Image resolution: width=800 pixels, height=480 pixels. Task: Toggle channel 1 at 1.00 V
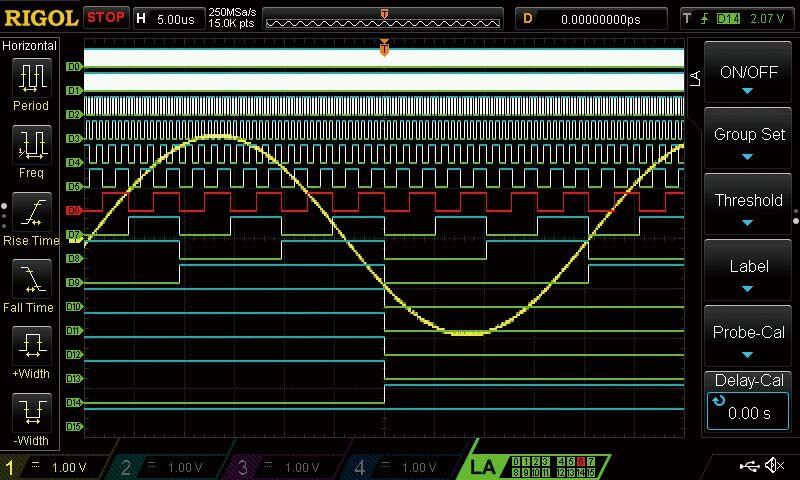click(57, 467)
